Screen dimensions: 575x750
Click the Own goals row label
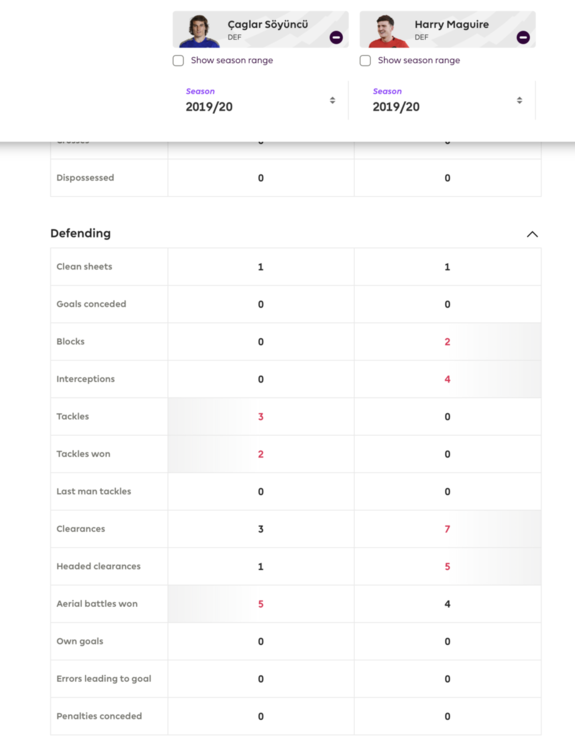(x=80, y=641)
